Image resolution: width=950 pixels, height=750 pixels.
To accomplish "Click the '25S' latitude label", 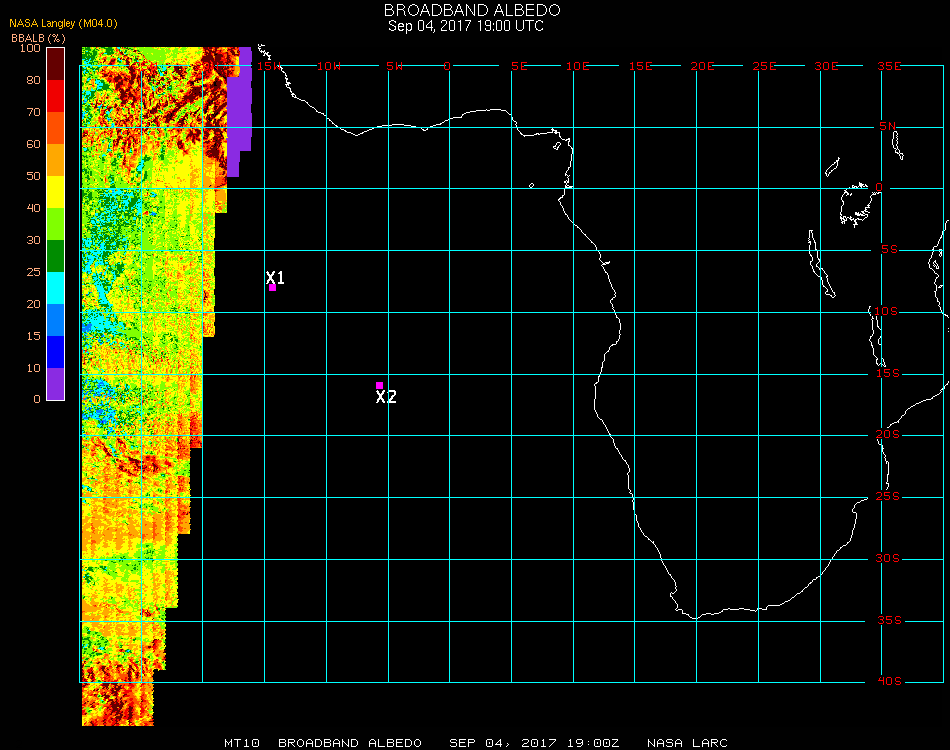I will tap(888, 496).
